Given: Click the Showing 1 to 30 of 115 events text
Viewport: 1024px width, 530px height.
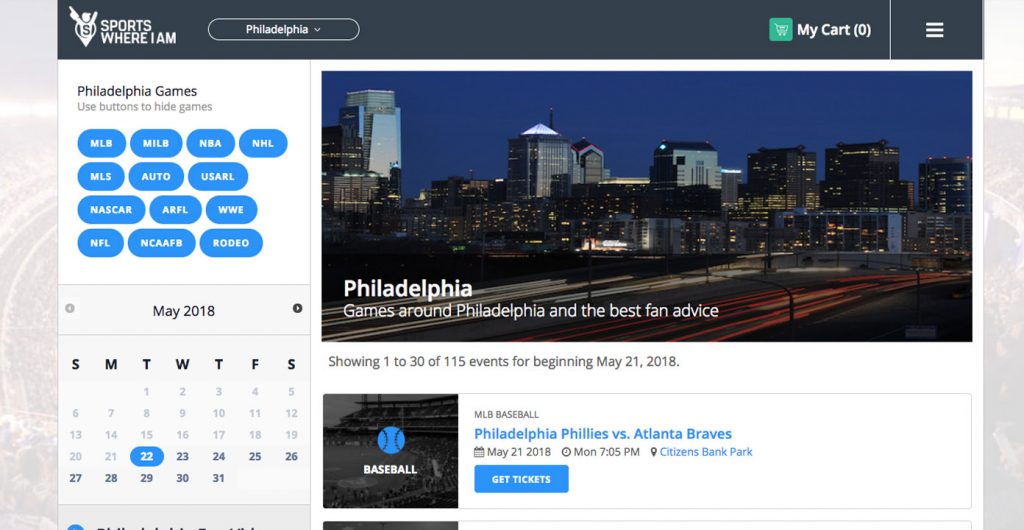Looking at the screenshot, I should [x=504, y=361].
